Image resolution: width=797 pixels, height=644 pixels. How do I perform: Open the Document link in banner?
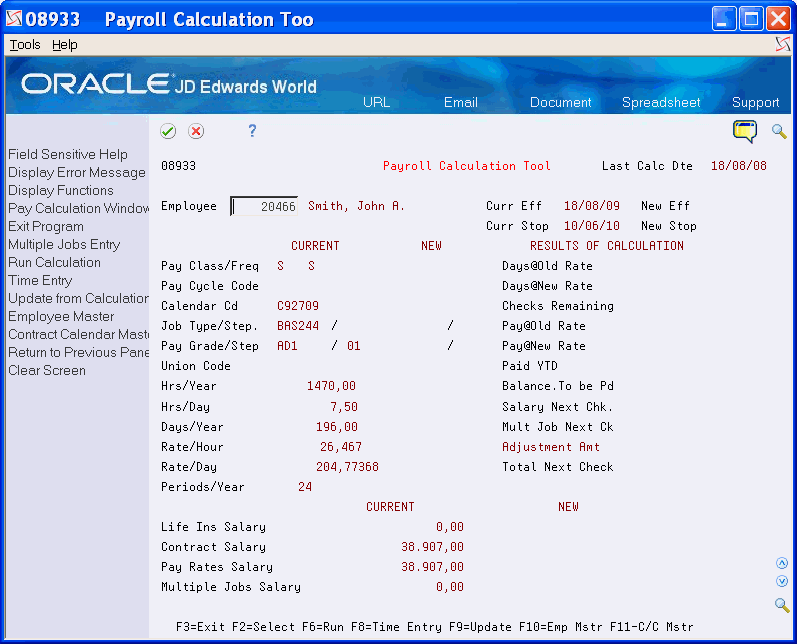click(560, 102)
